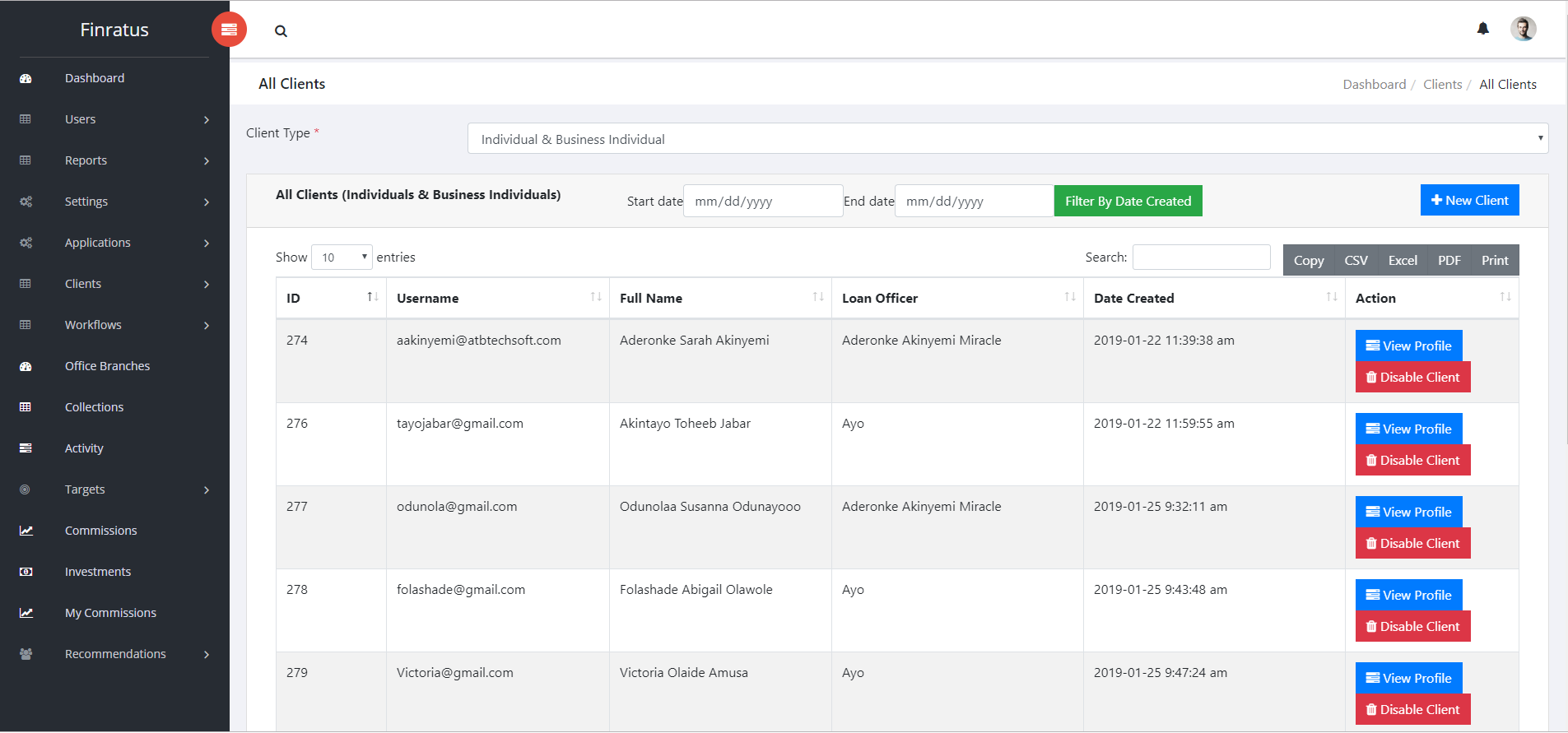Click the Dashboard gauge icon in sidebar
1568x733 pixels.
(x=26, y=79)
